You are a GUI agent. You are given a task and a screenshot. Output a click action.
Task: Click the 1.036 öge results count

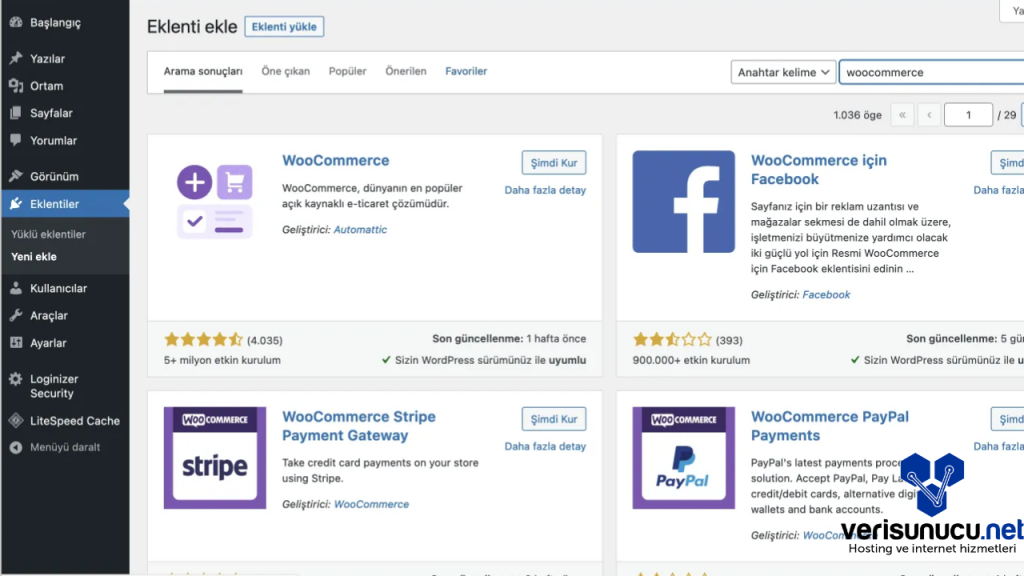[857, 115]
